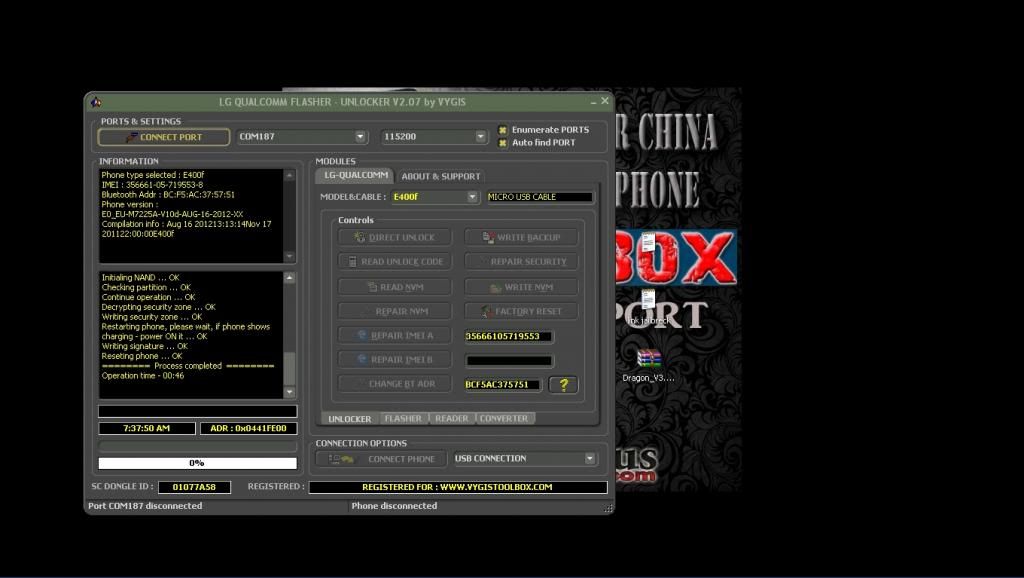Click the REPAIR IMEI B button
The width and height of the screenshot is (1024, 578).
pyautogui.click(x=394, y=359)
